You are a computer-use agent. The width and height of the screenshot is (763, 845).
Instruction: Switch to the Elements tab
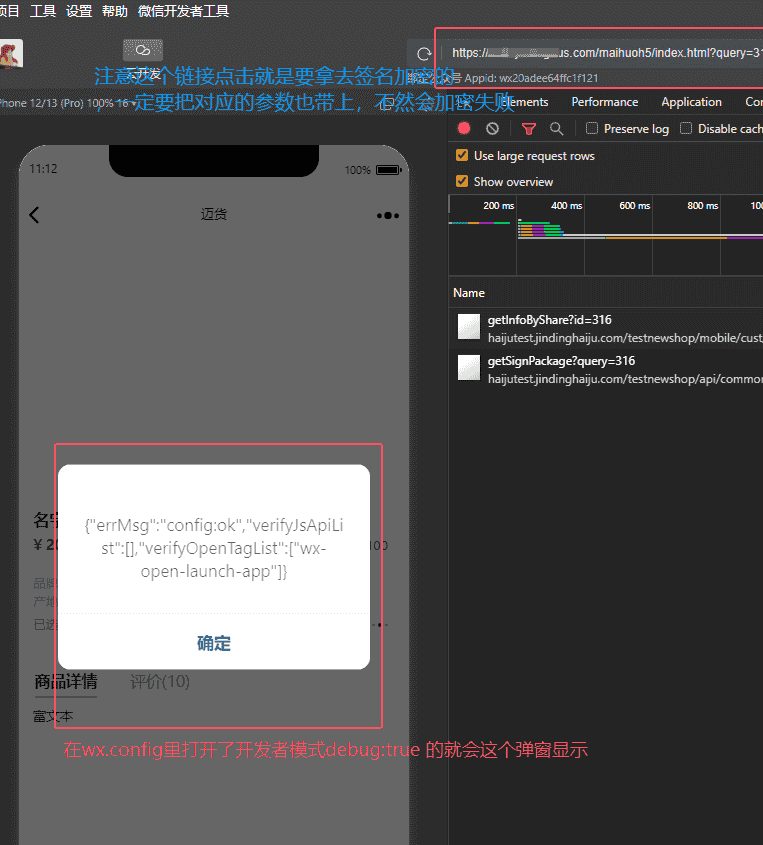524,102
